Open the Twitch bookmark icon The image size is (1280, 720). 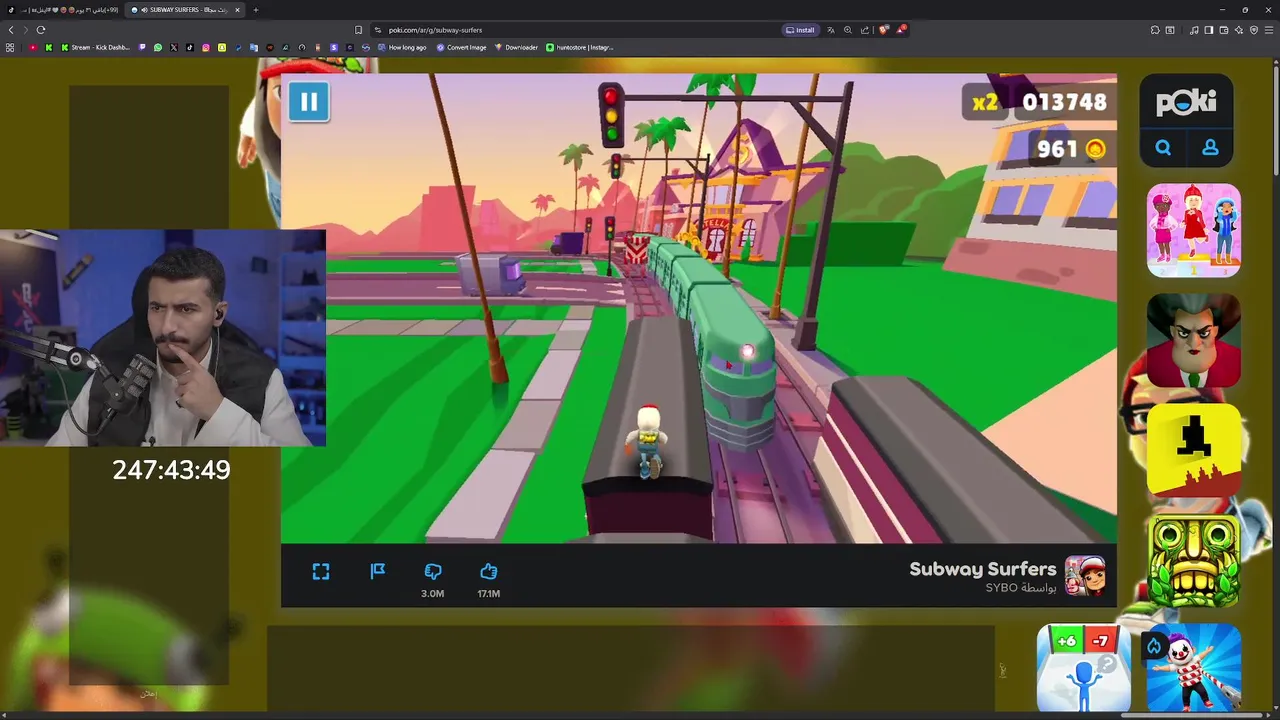pyautogui.click(x=142, y=47)
